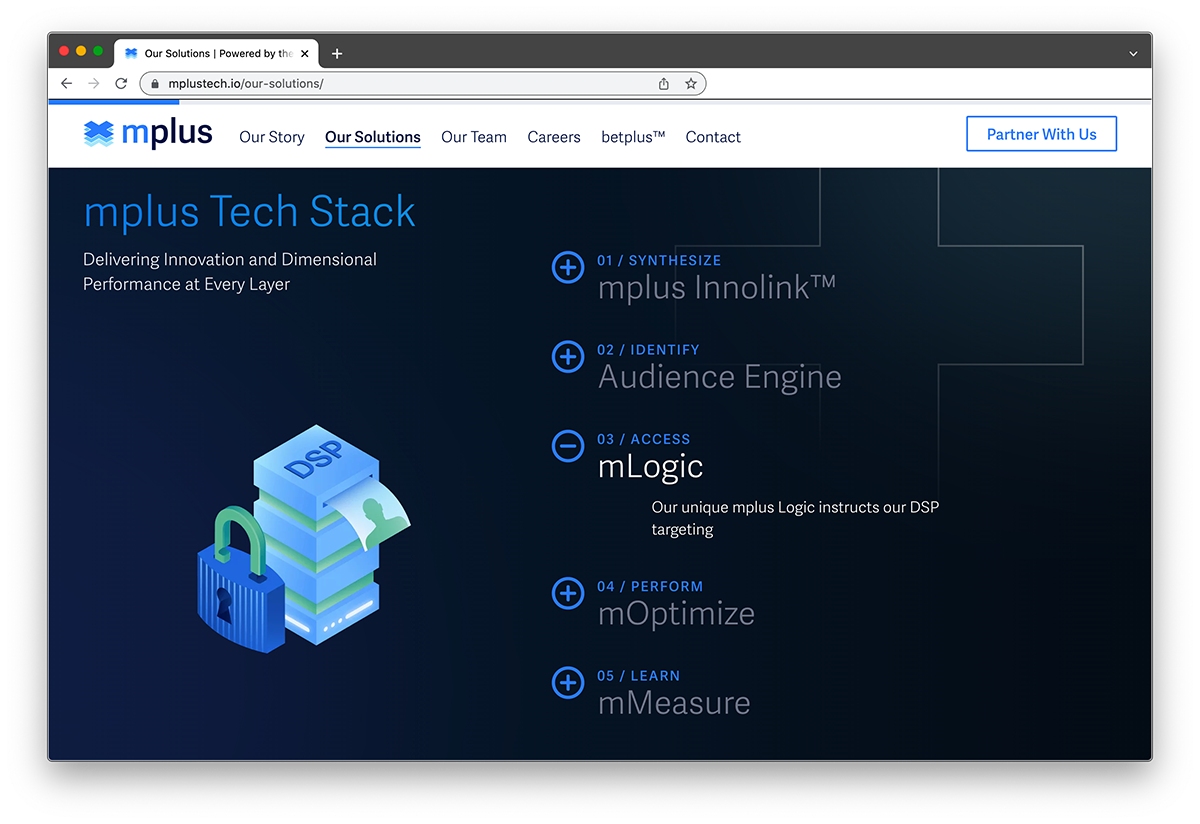Click the browser forward arrow

[94, 84]
